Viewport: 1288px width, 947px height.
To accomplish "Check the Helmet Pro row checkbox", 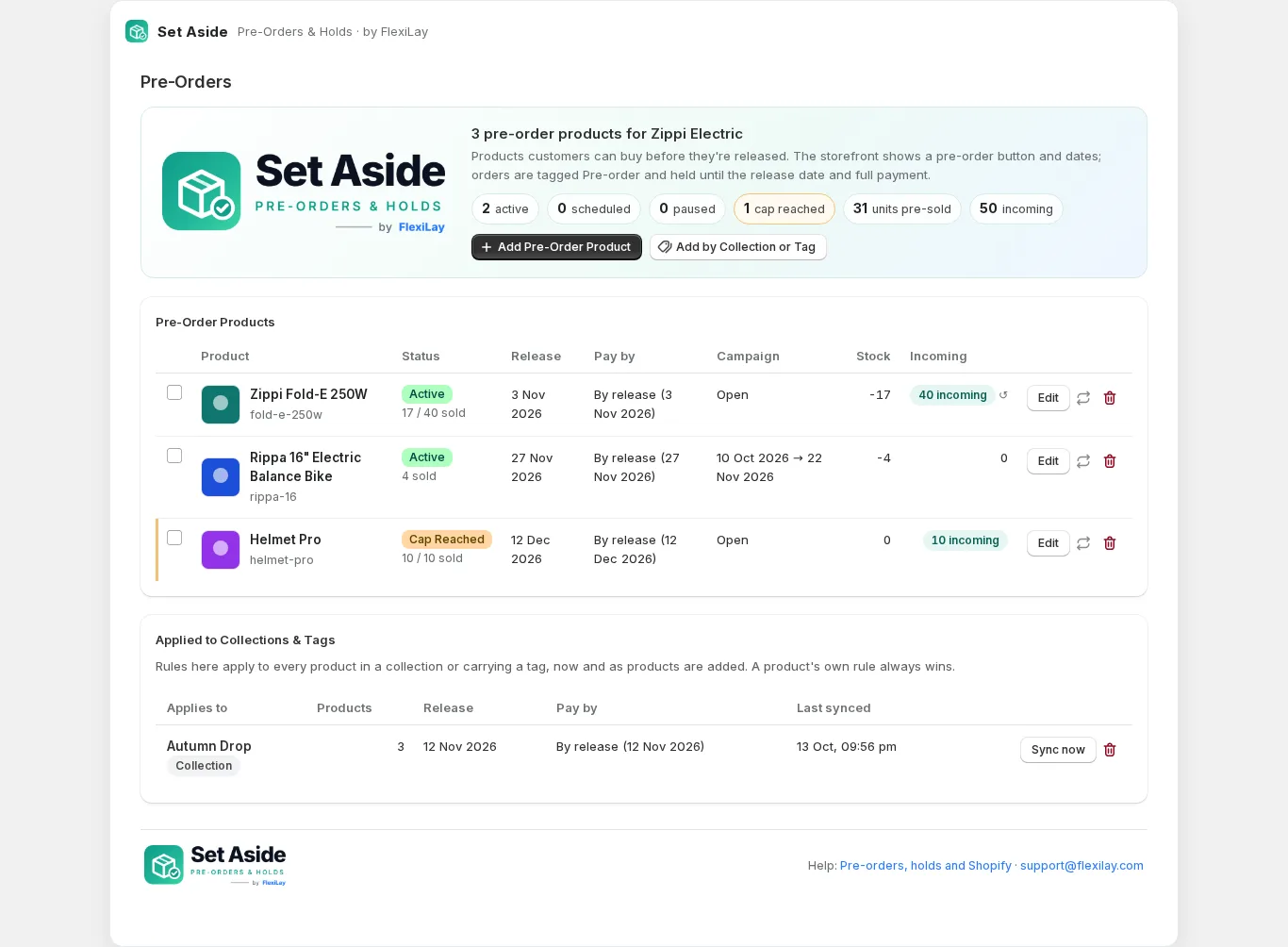I will (174, 538).
